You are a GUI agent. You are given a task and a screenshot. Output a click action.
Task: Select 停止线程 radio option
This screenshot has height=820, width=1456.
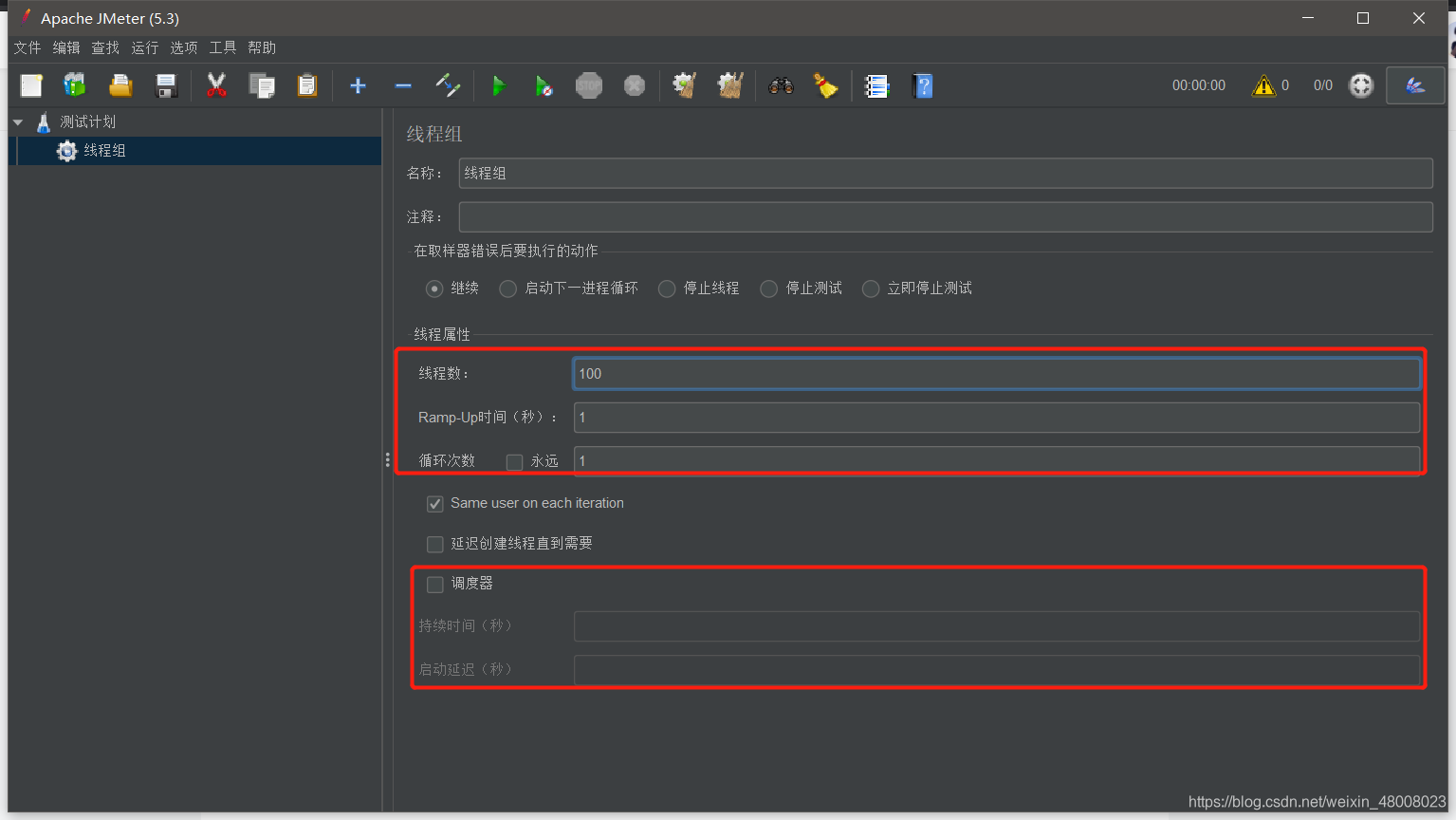667,289
